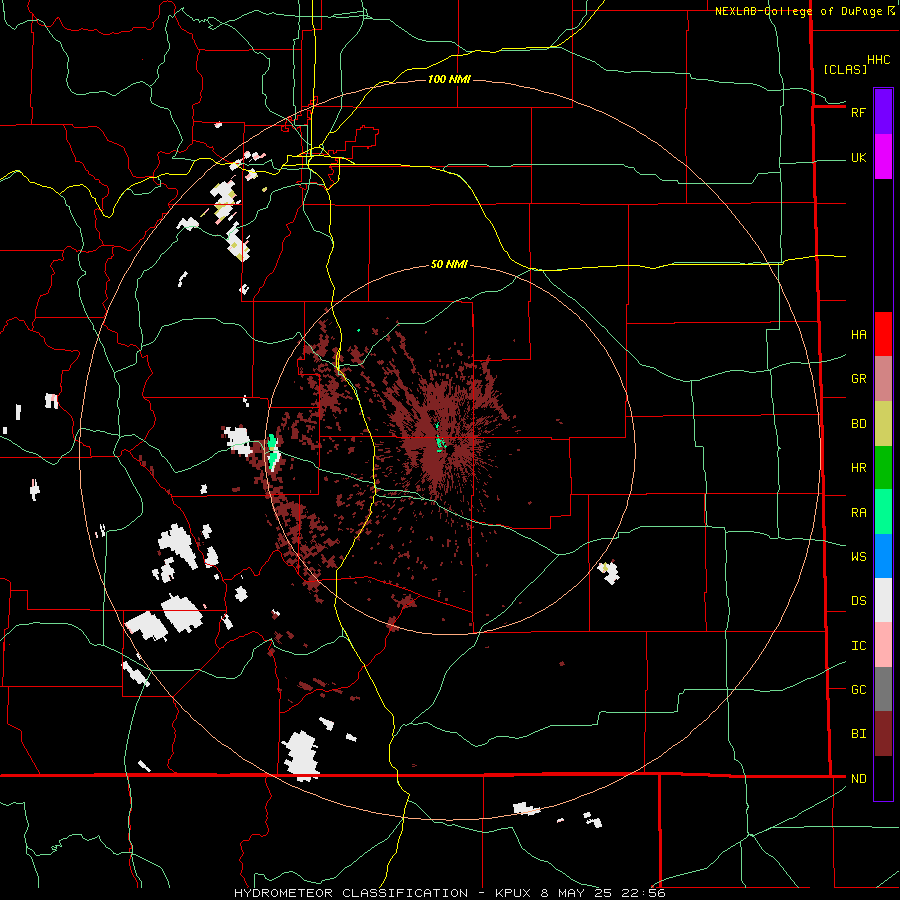The image size is (900, 900).
Task: Click the HA legend label
Action: (858, 334)
